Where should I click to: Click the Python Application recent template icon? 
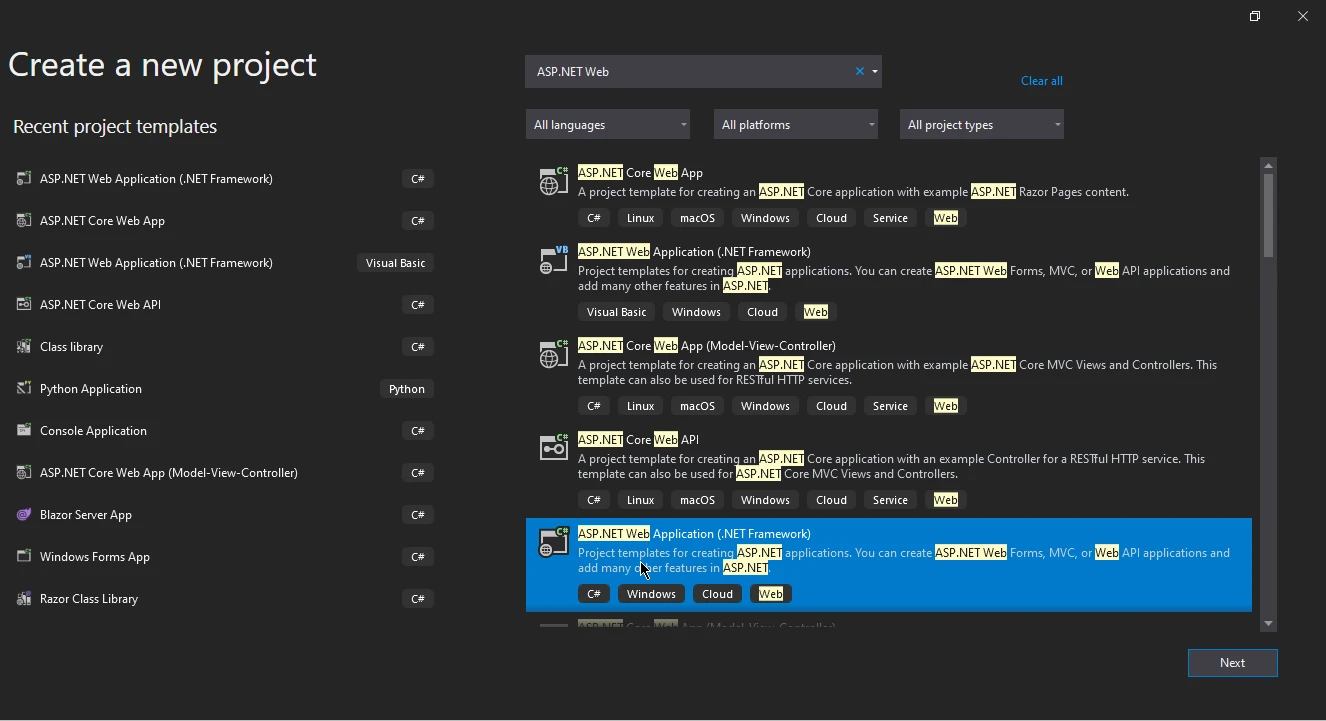24,389
